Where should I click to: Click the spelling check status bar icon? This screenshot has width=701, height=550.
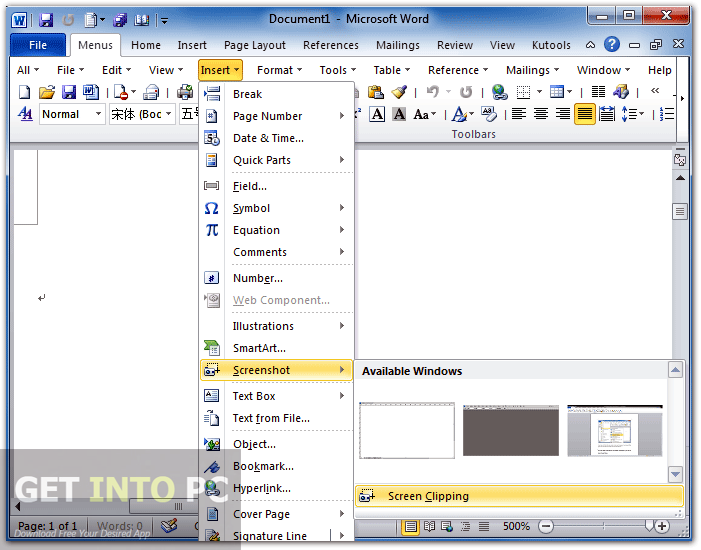tap(169, 526)
